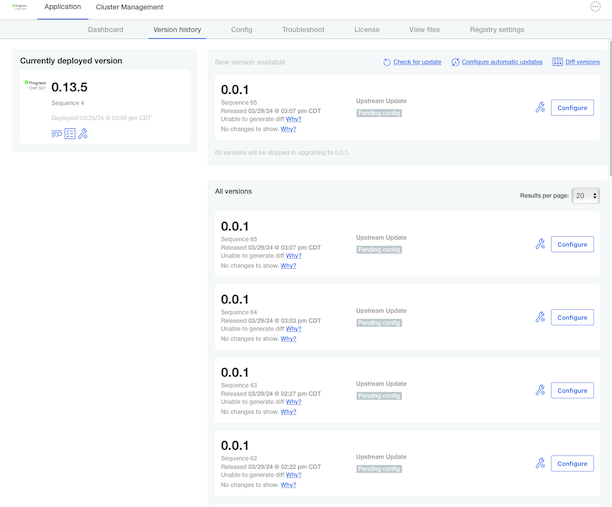The width and height of the screenshot is (612, 507).
Task: Go to Registry settings tab
Action: (497, 30)
